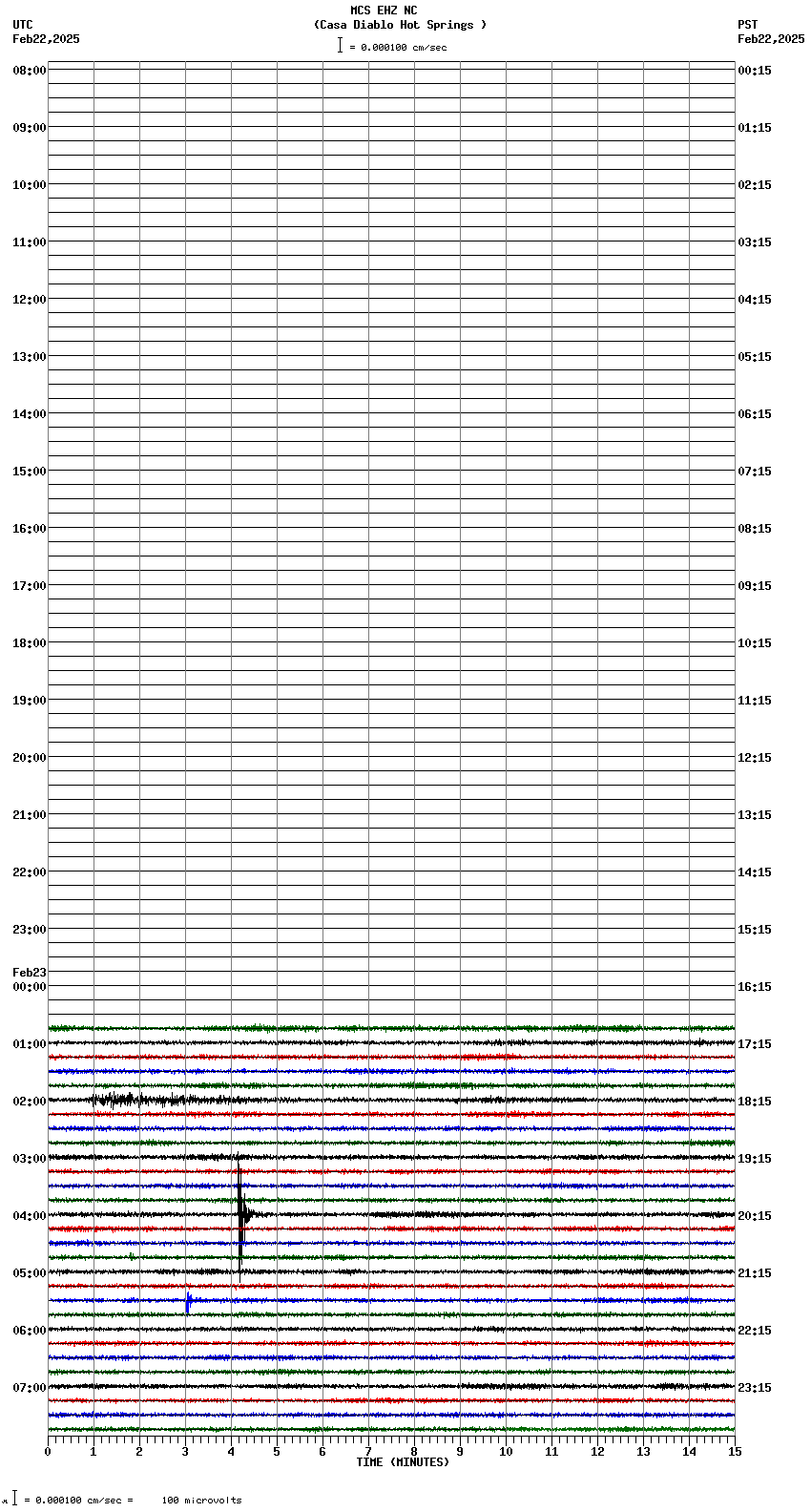Click the PST time label '19:15'
Viewport: 811px width, 1512px height.
(x=755, y=1159)
